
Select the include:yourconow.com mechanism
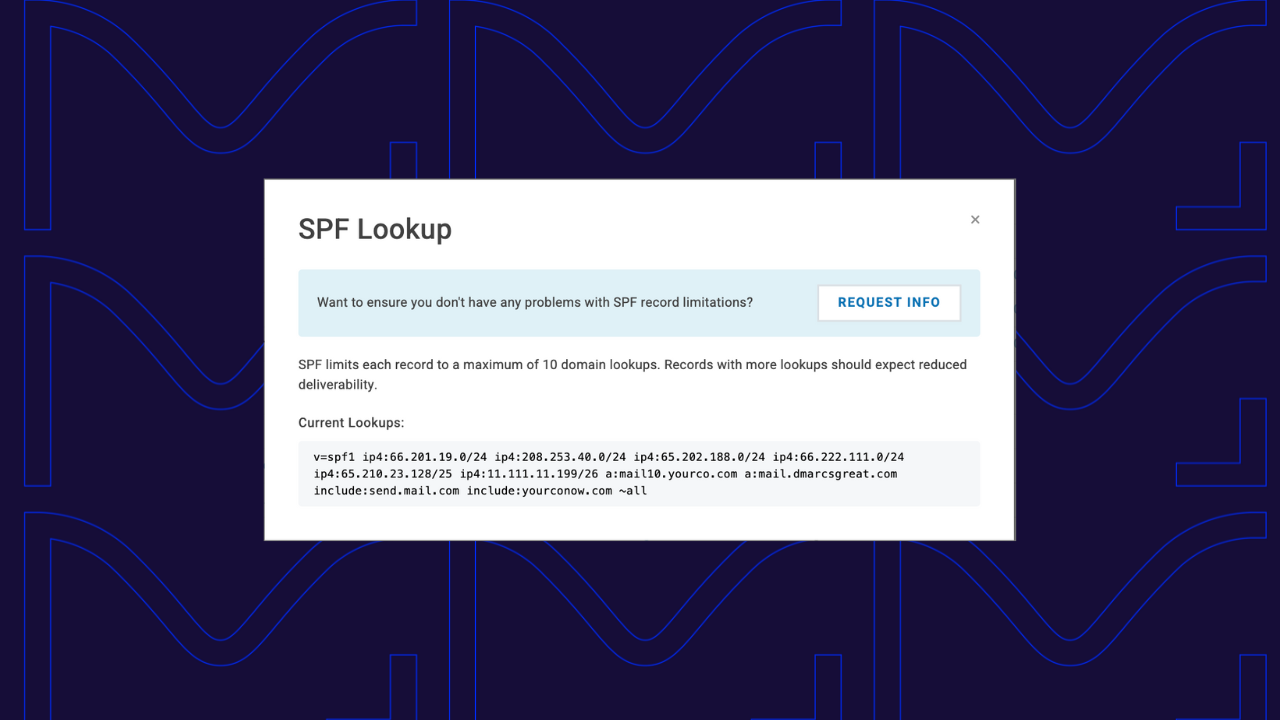pyautogui.click(x=540, y=490)
